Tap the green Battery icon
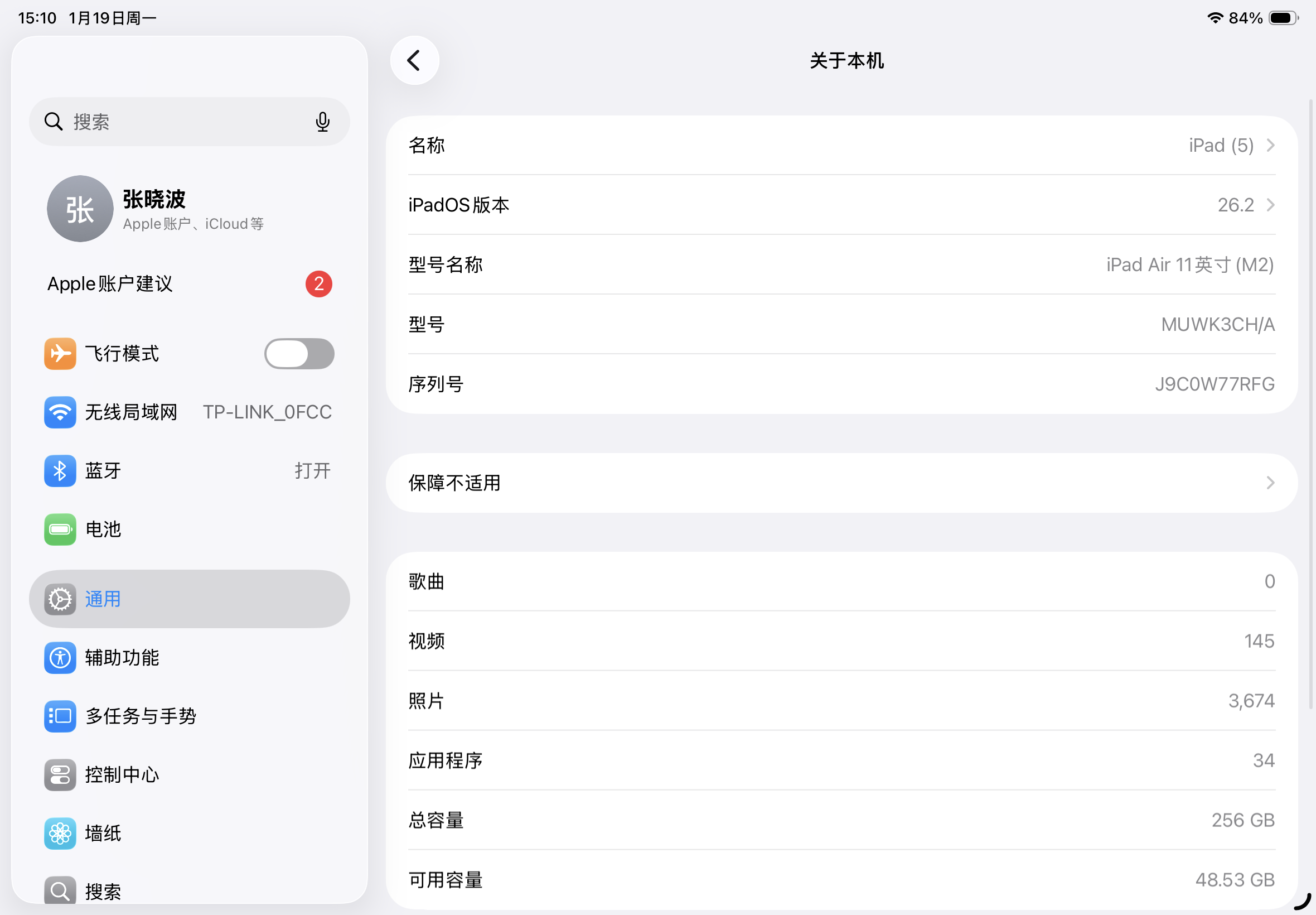The image size is (1316, 915). (60, 529)
